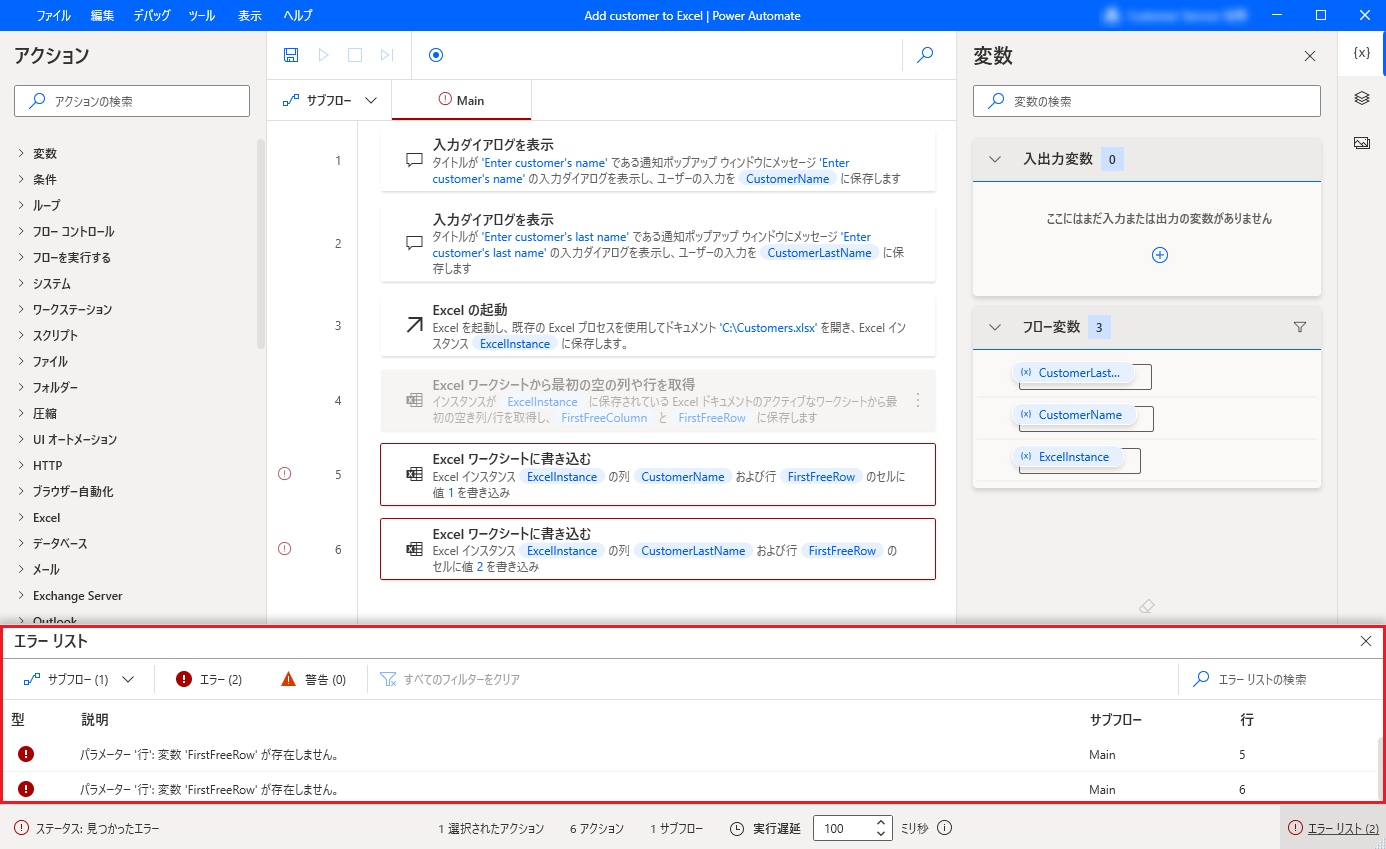Select action 1 入力ダイアログを表示

pos(658,160)
